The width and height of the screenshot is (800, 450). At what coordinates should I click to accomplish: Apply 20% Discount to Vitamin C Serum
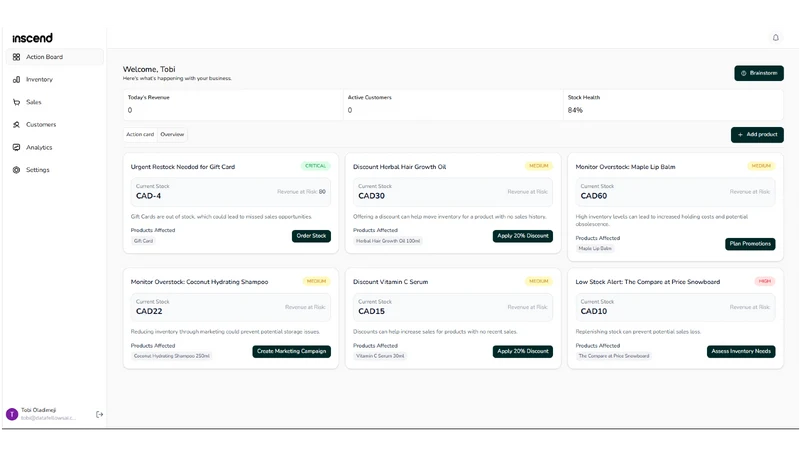click(x=522, y=352)
